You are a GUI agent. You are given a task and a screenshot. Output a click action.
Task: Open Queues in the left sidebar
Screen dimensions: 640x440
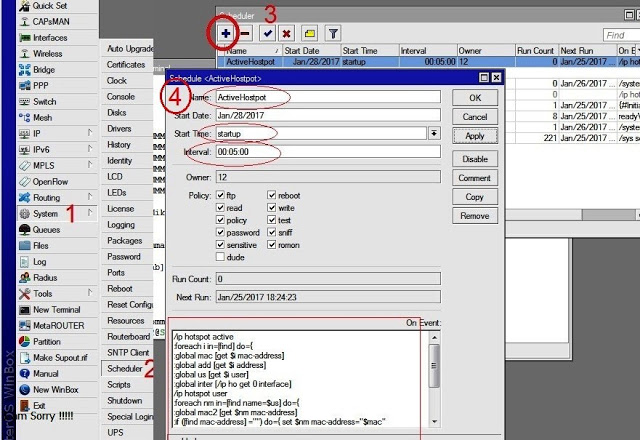pyautogui.click(x=46, y=229)
